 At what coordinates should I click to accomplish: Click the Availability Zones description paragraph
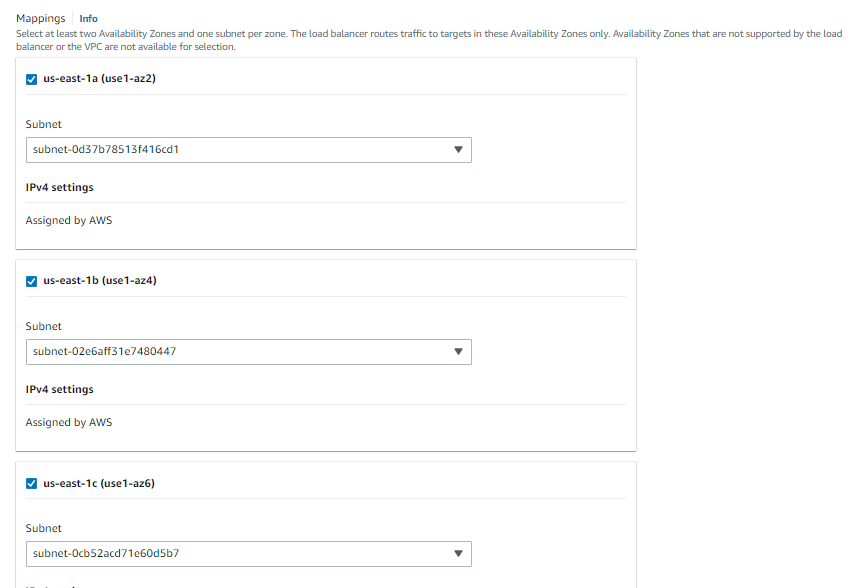pos(429,40)
